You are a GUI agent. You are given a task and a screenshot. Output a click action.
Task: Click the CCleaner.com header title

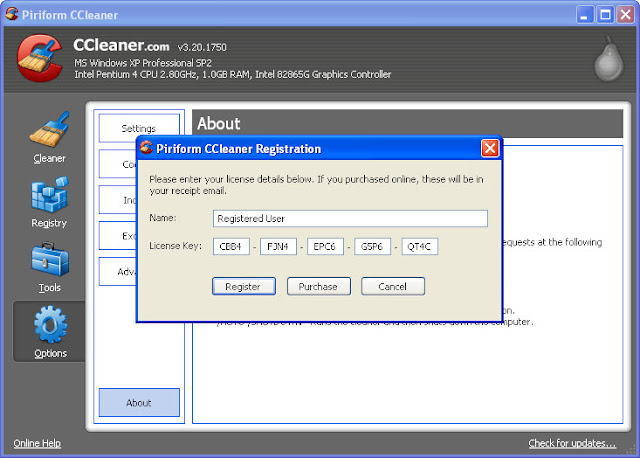[x=121, y=45]
